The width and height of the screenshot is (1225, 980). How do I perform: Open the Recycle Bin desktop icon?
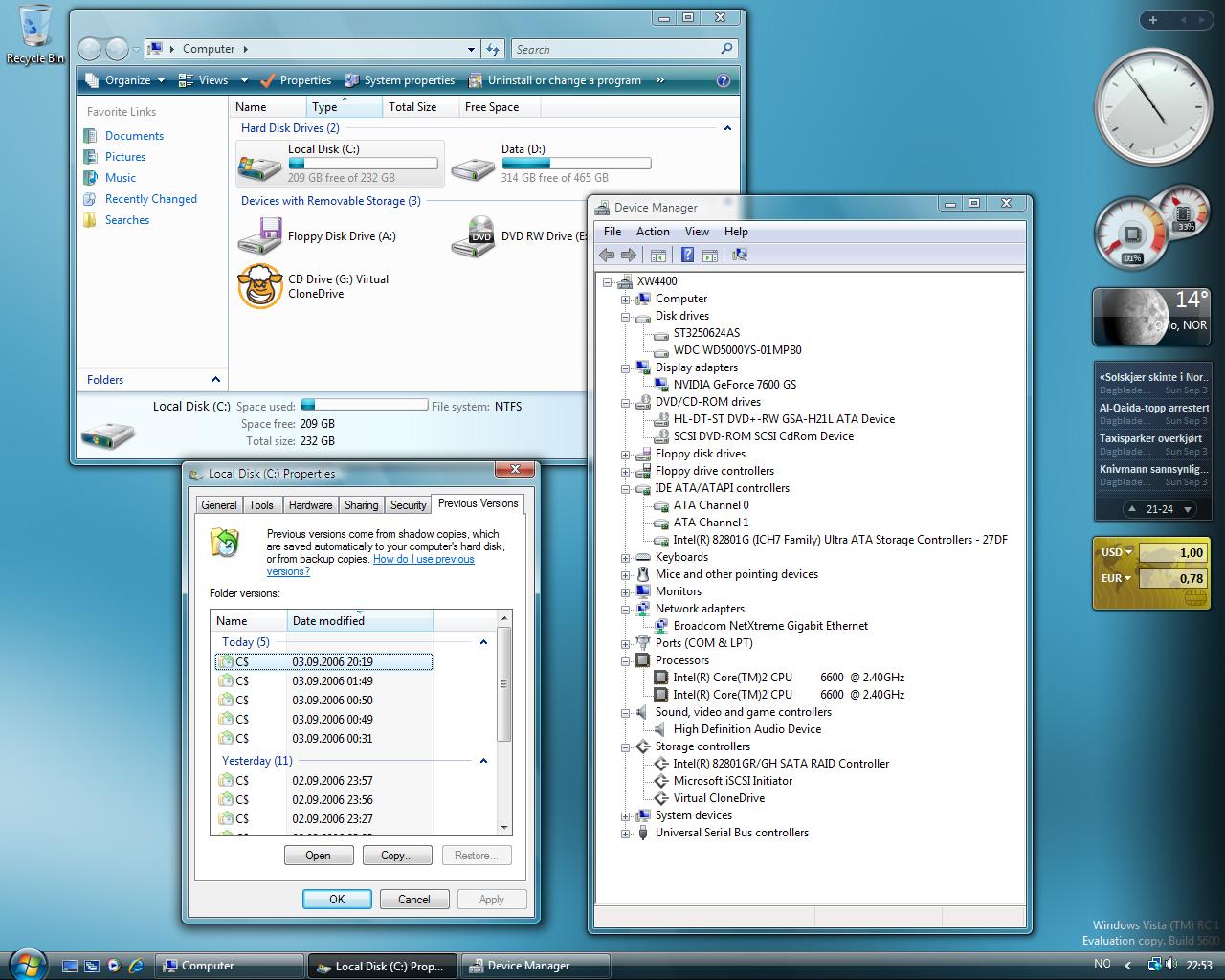pyautogui.click(x=34, y=33)
